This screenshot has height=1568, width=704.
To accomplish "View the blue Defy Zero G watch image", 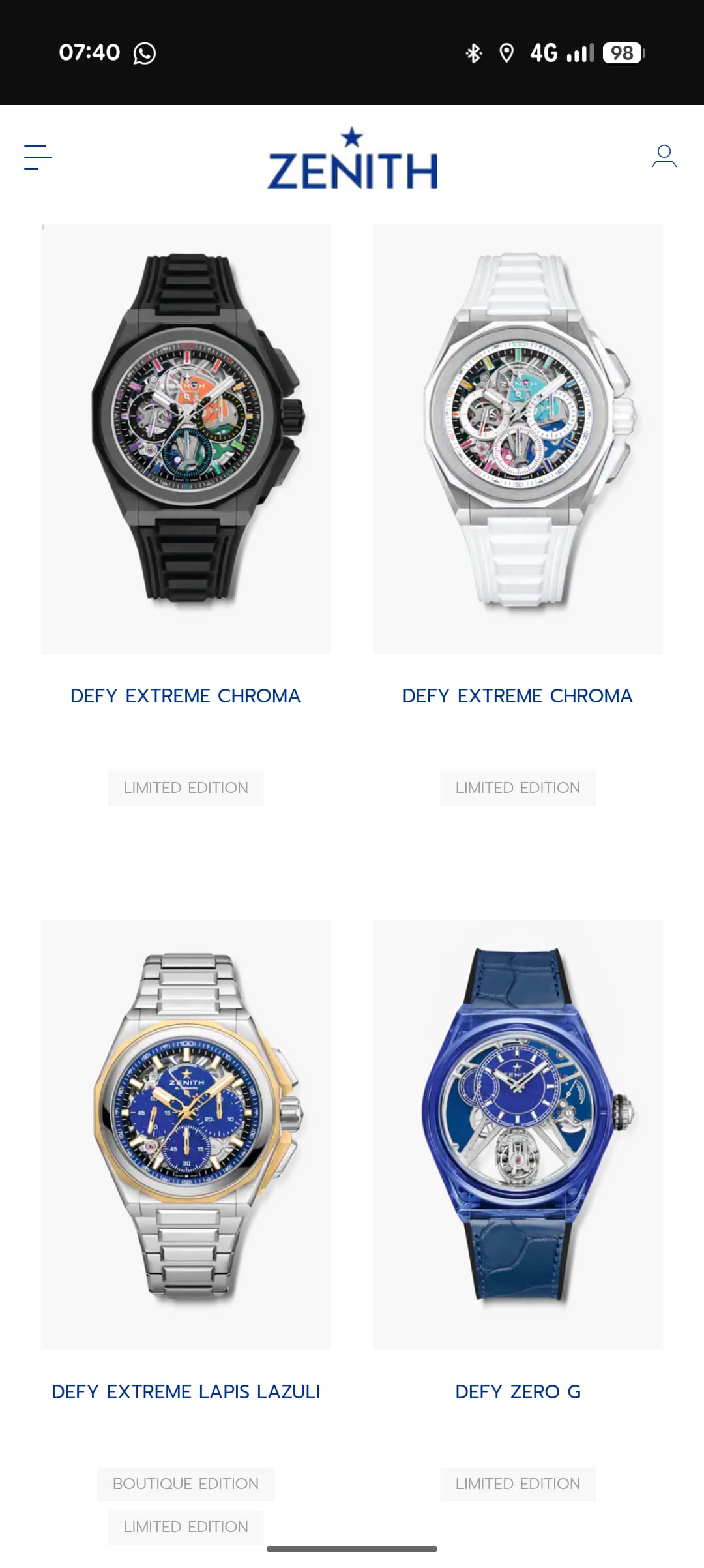I will [518, 1134].
